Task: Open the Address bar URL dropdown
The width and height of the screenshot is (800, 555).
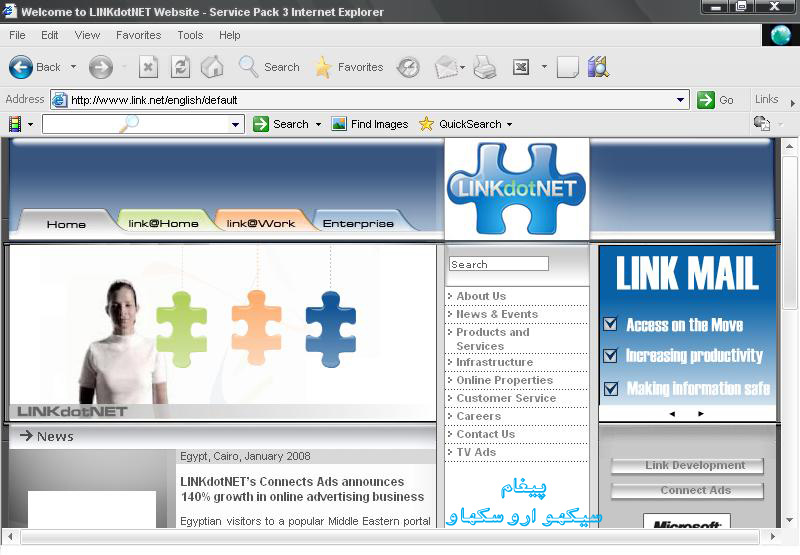Action: pyautogui.click(x=680, y=100)
